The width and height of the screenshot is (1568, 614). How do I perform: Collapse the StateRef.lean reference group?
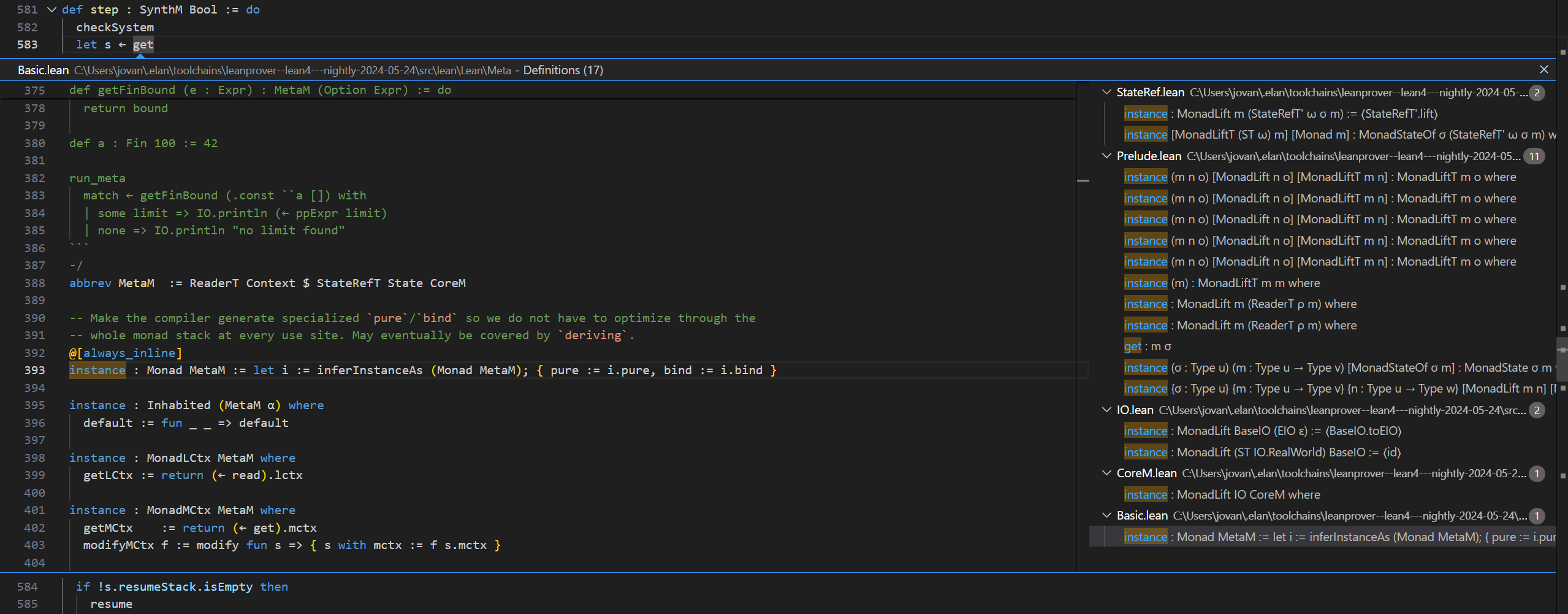(x=1106, y=92)
